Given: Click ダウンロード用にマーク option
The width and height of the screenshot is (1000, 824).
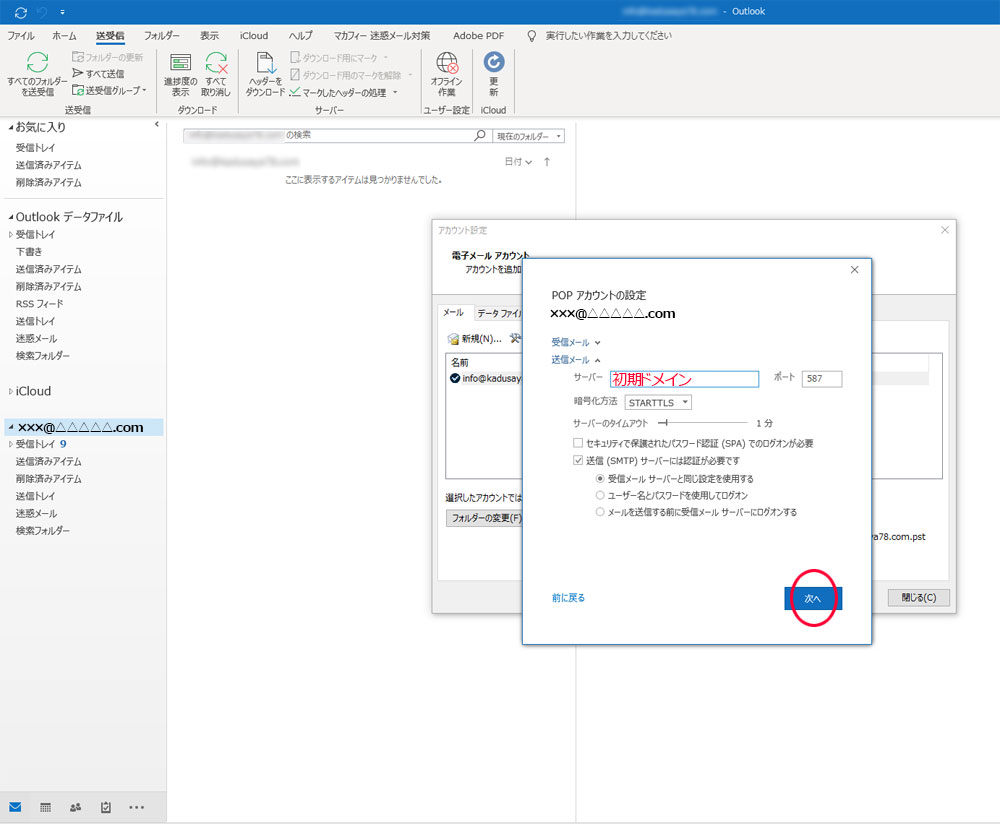Looking at the screenshot, I should pyautogui.click(x=339, y=57).
